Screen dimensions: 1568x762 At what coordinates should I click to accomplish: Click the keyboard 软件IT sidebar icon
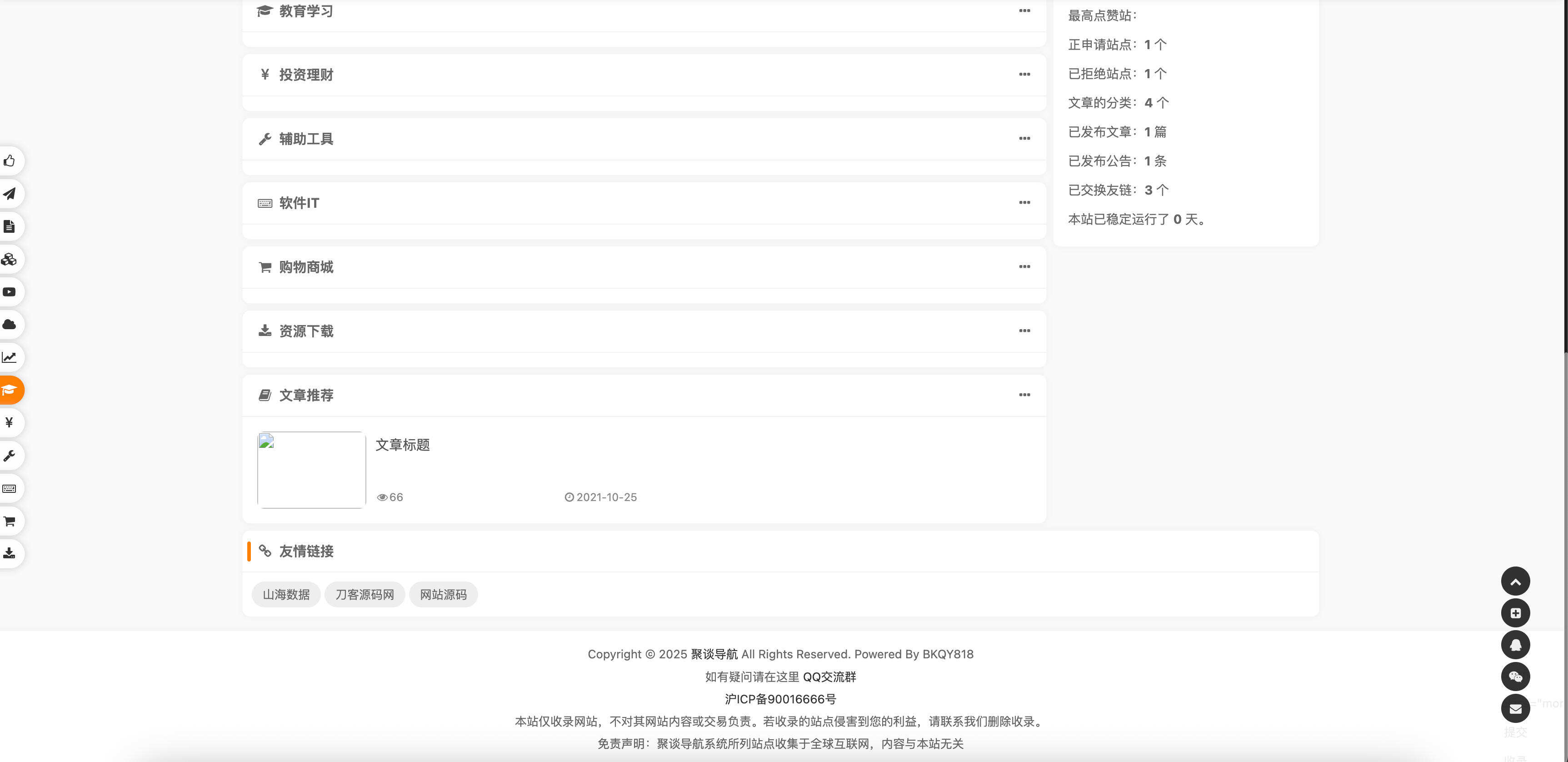click(x=9, y=488)
